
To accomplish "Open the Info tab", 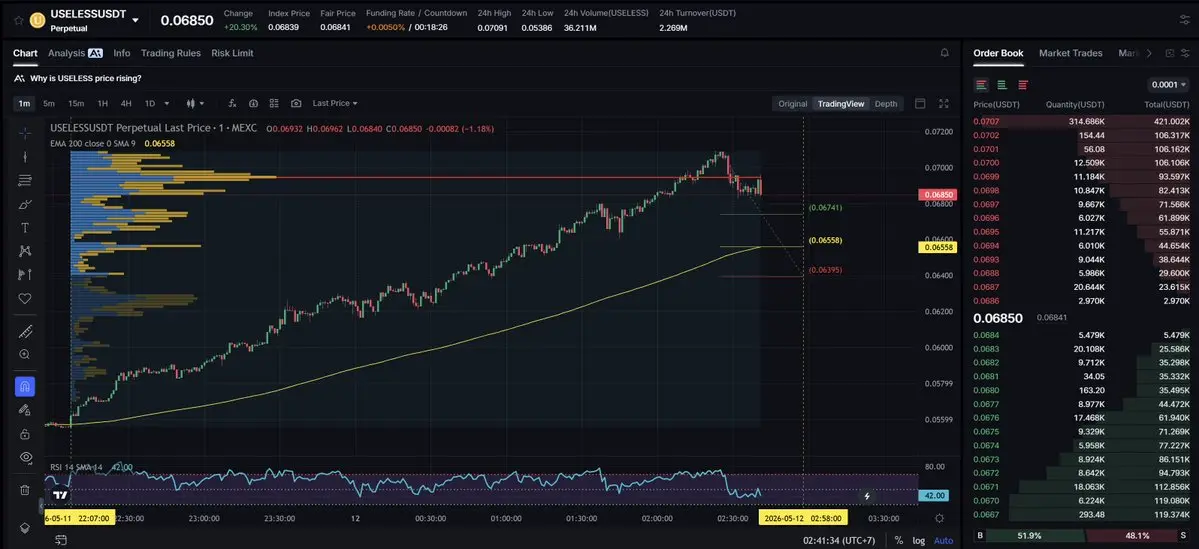I will coord(122,53).
